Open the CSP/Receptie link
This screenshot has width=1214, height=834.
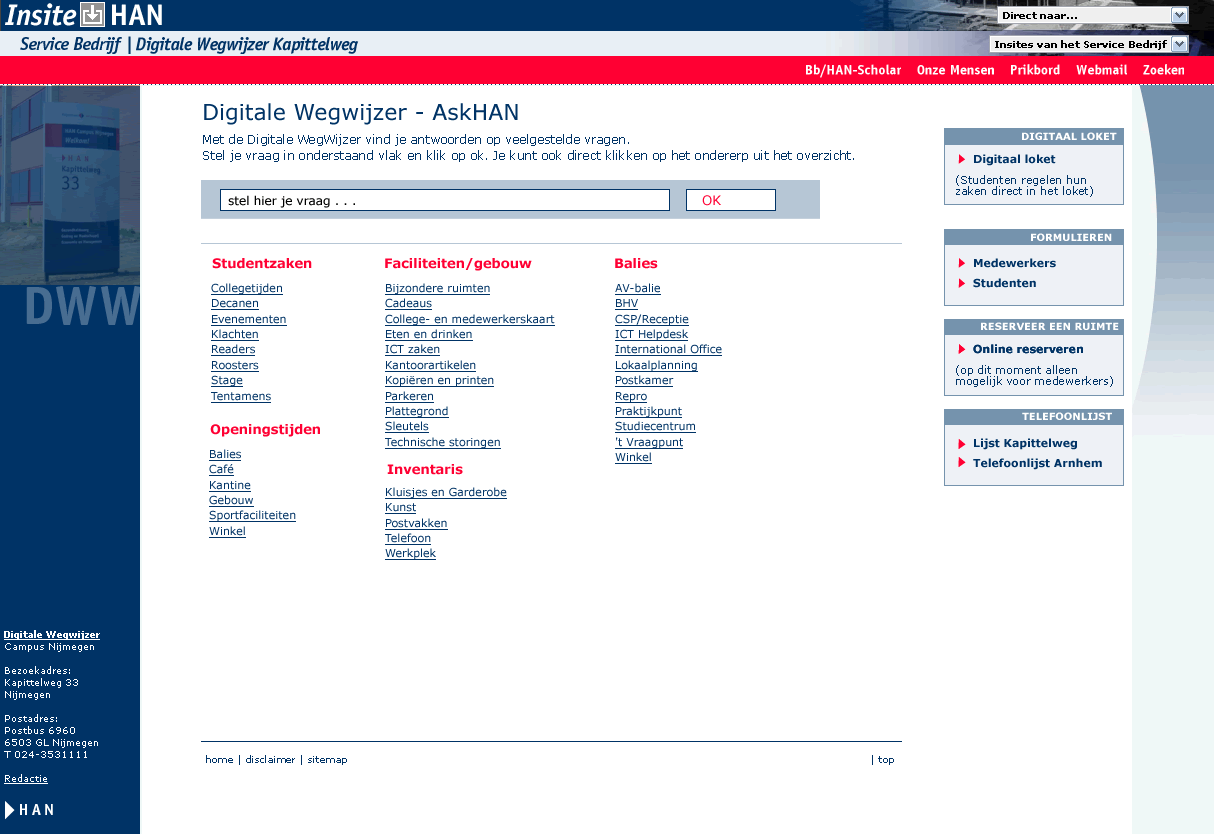tap(652, 319)
